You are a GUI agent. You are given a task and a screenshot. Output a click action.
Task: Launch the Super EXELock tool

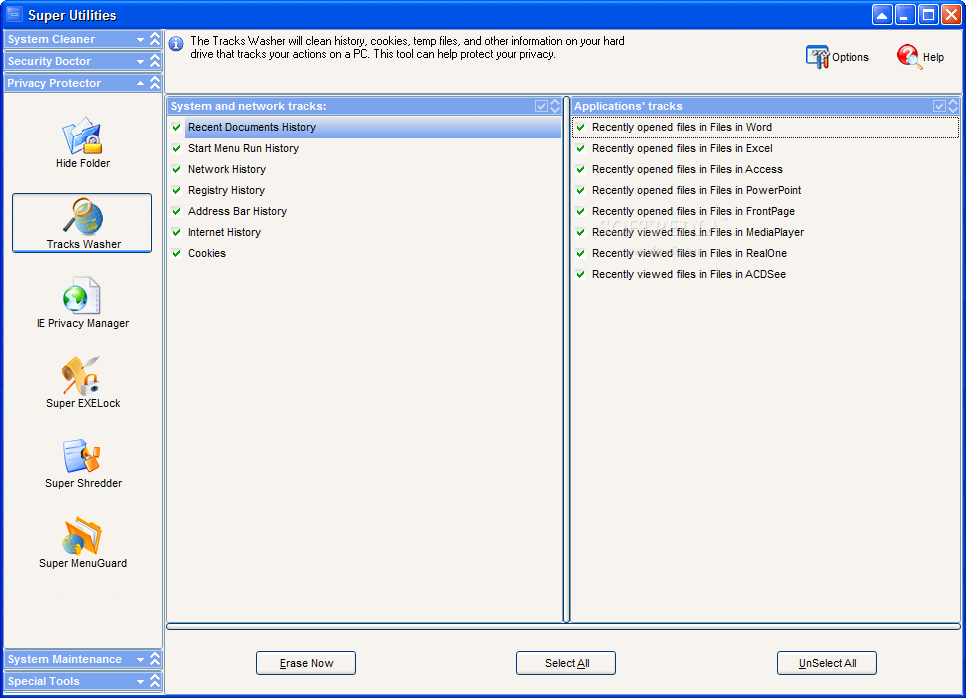pos(82,383)
